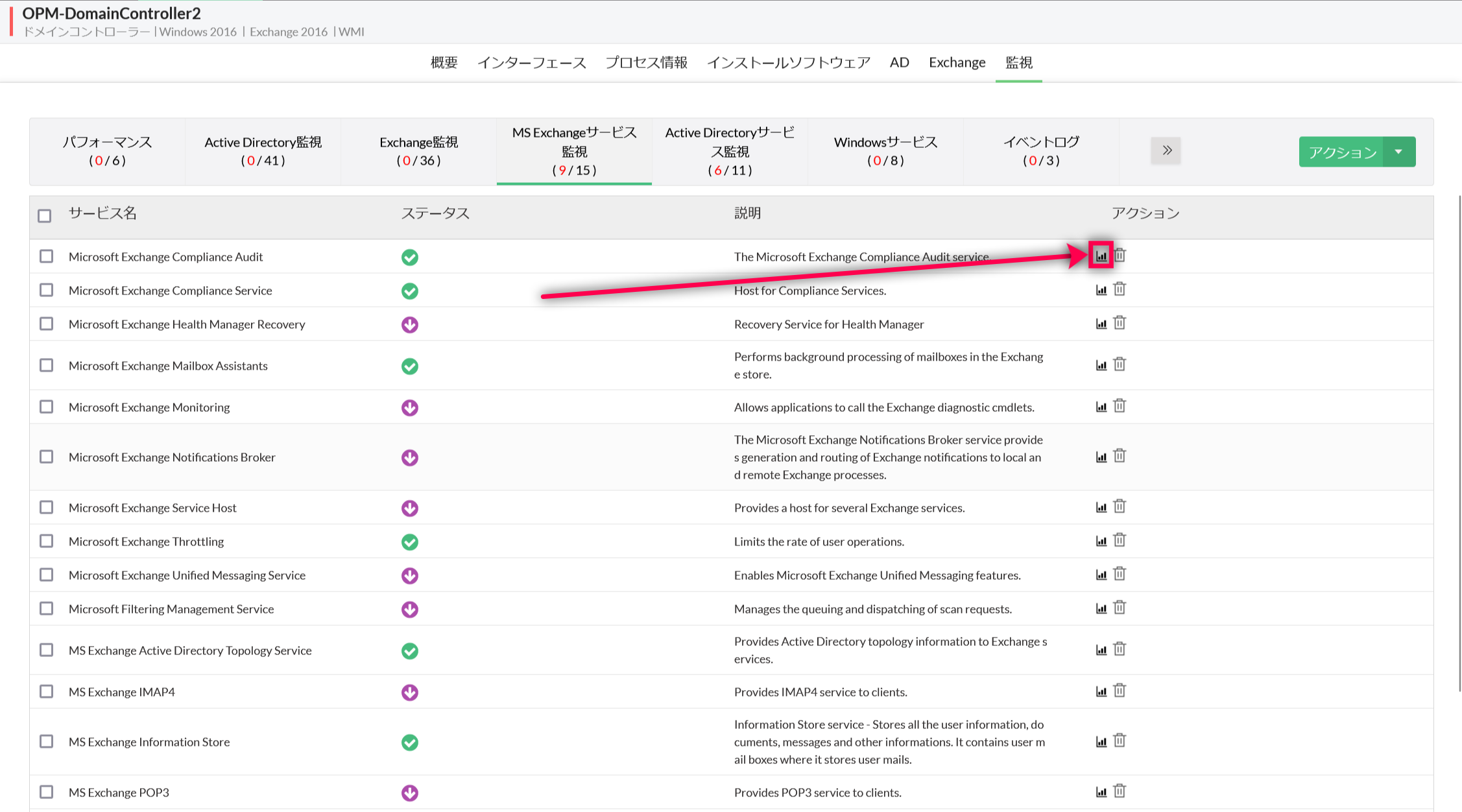Open graph for Health Manager Recovery
1462x812 pixels.
tap(1101, 324)
